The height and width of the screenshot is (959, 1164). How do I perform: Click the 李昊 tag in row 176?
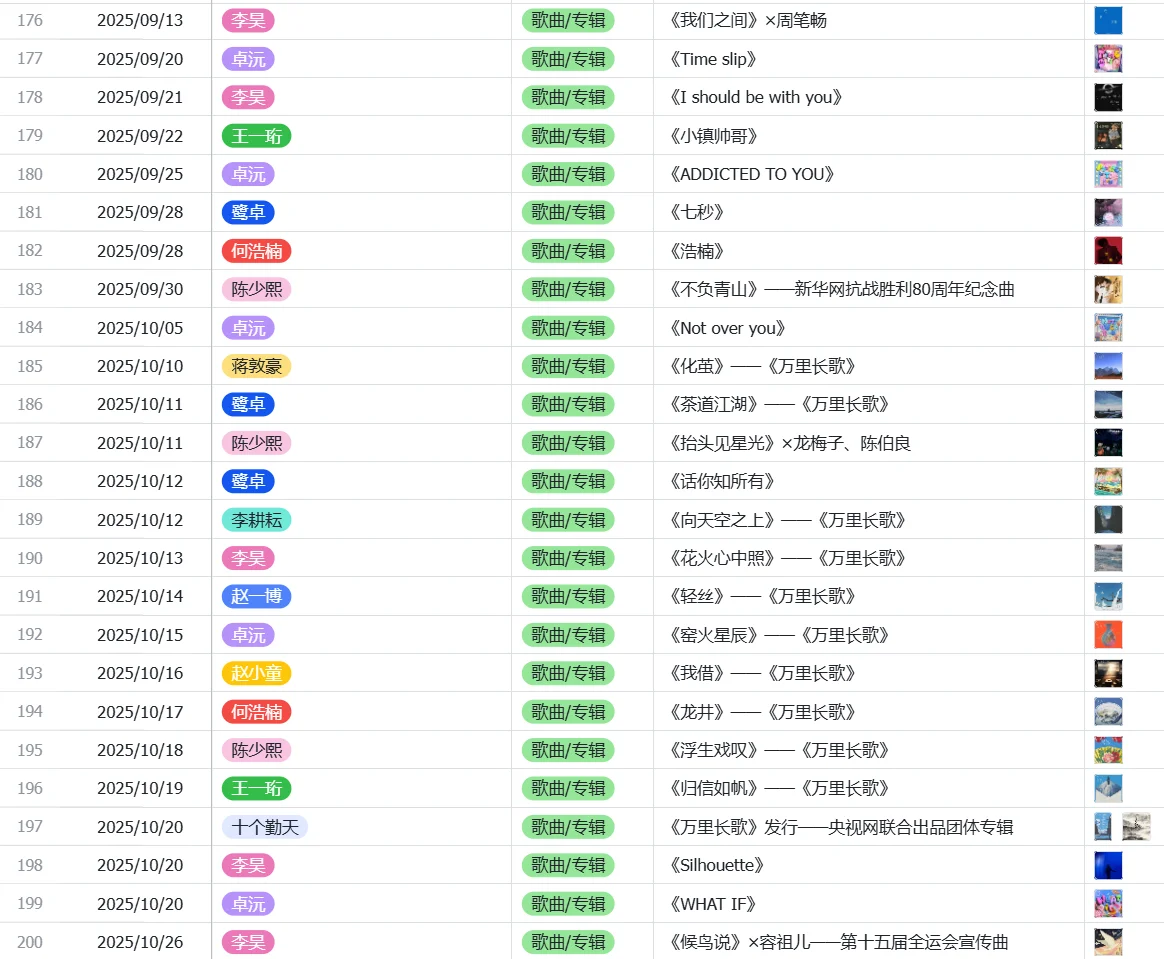tap(248, 21)
